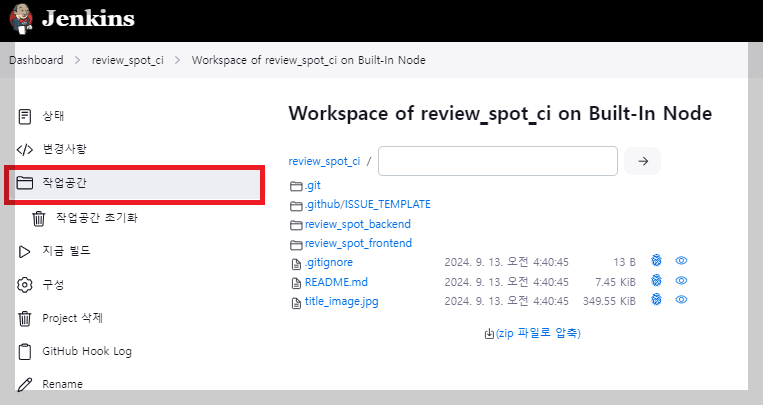The image size is (763, 405).
Task: Select the 작업공간 sidebar item
Action: 134,184
